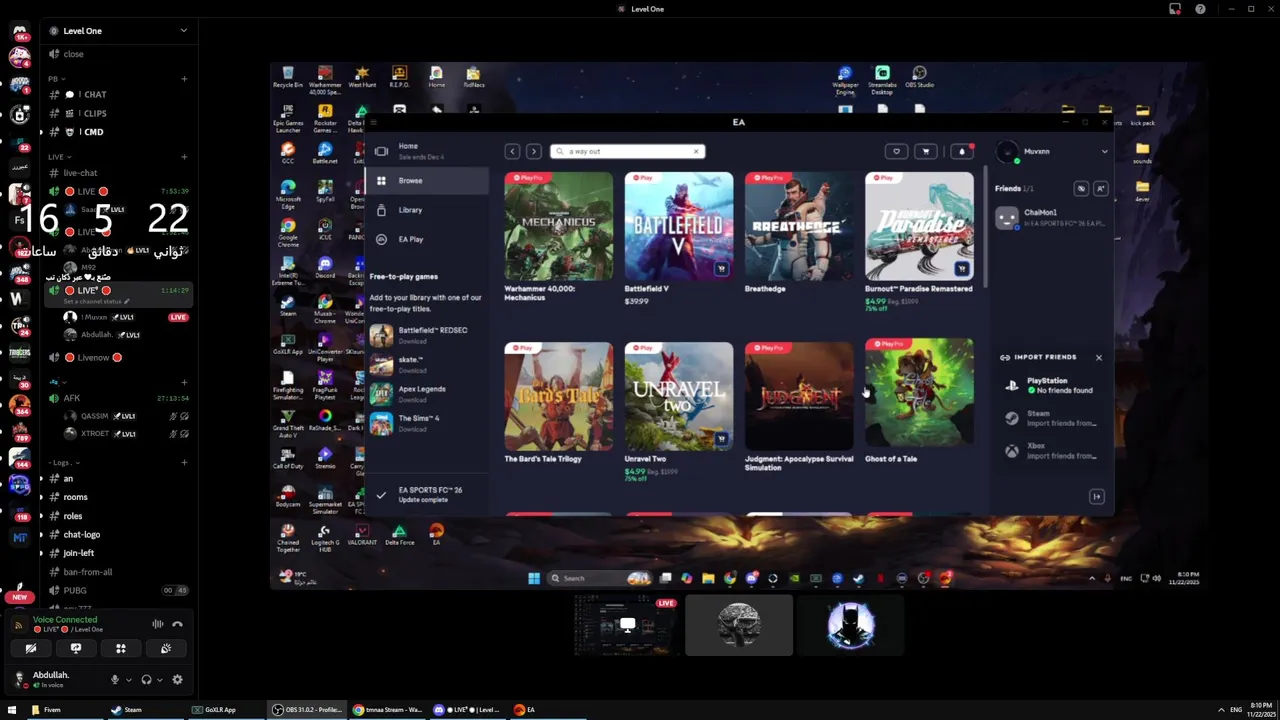Open the EA wishlist heart icon
The height and width of the screenshot is (720, 1280).
[x=896, y=151]
